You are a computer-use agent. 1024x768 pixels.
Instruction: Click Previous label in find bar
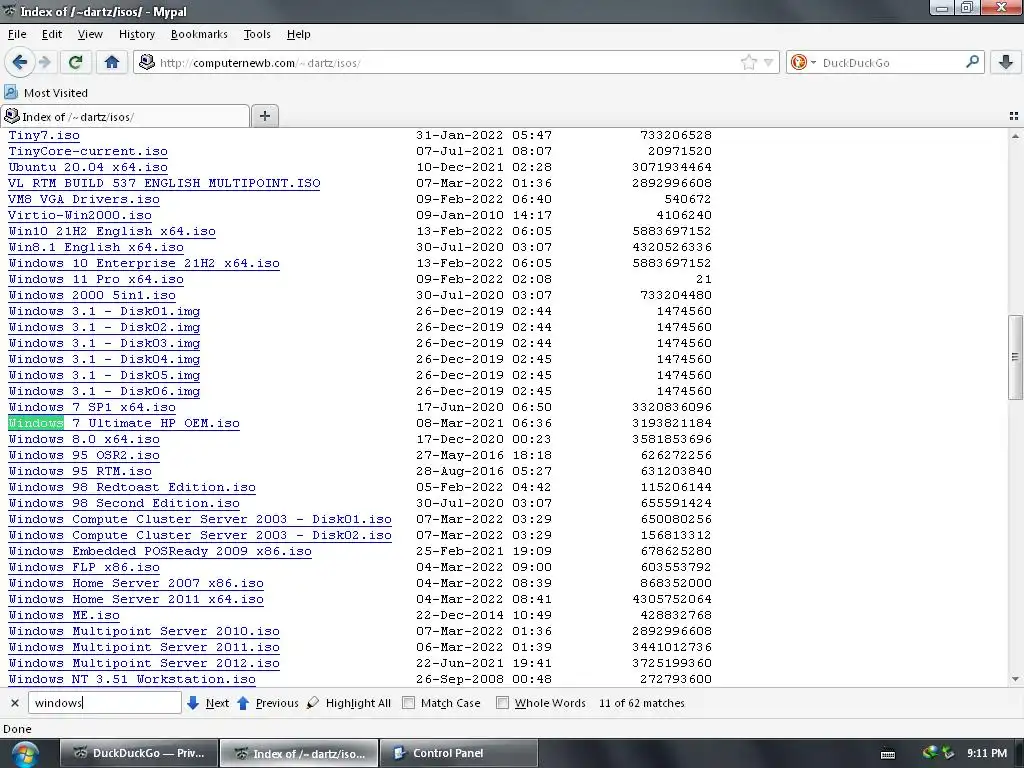point(277,703)
